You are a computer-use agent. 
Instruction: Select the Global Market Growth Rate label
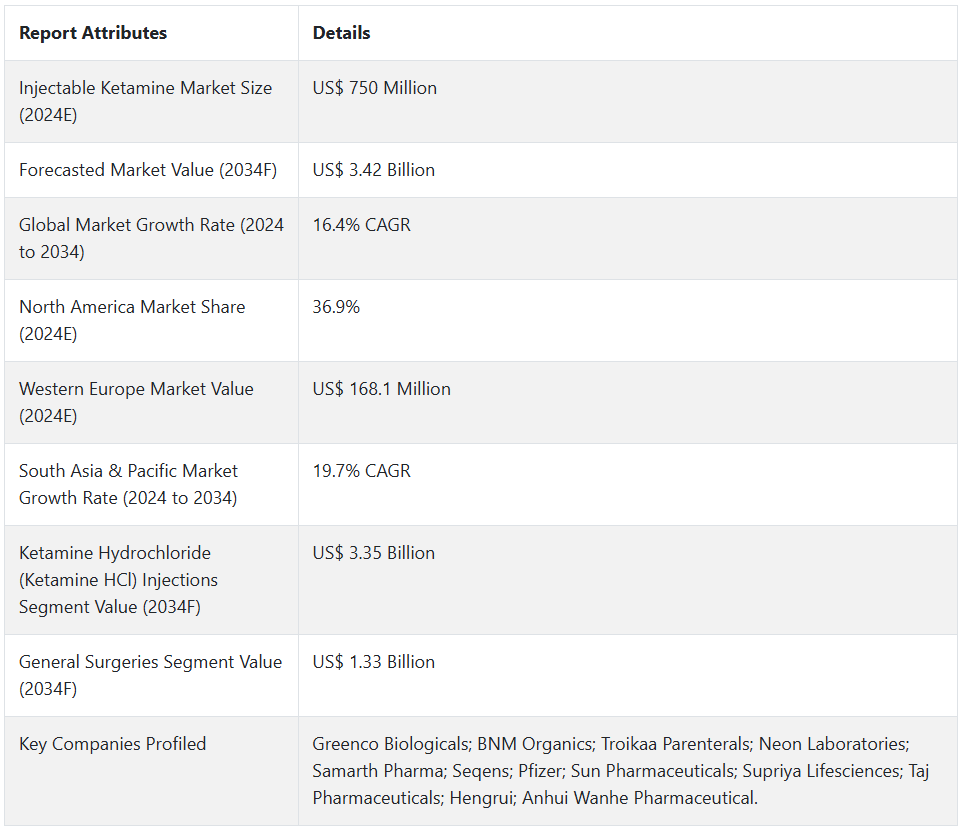(x=151, y=238)
